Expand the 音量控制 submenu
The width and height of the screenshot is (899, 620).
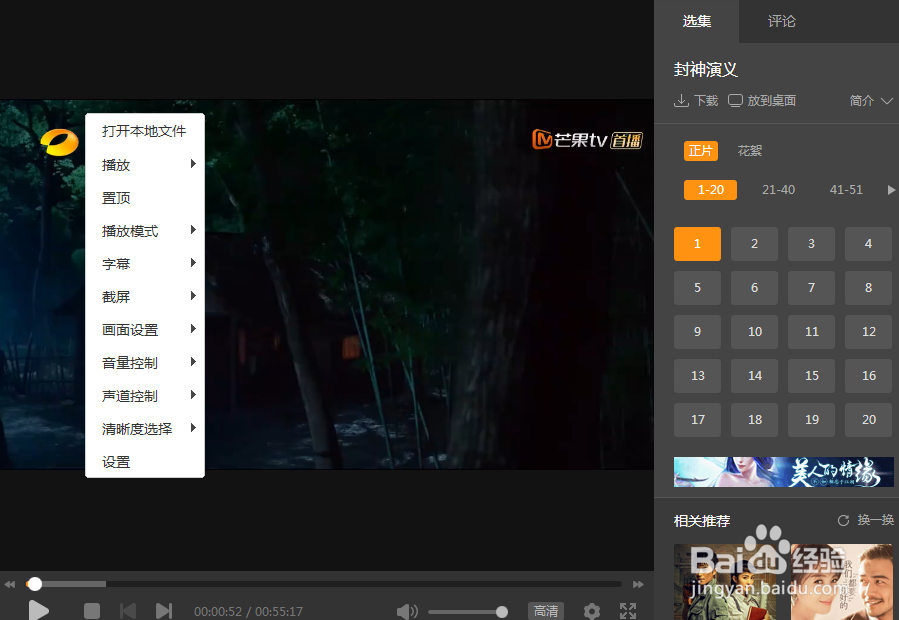[x=144, y=363]
